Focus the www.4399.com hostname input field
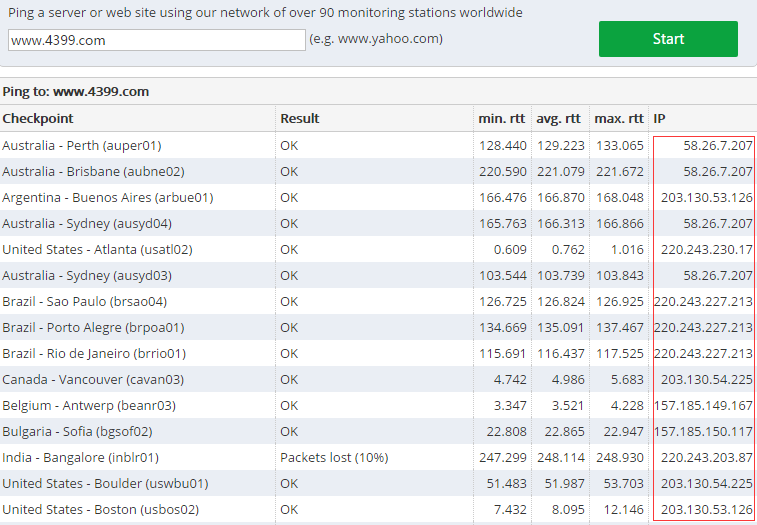The height and width of the screenshot is (525, 757). tap(157, 40)
